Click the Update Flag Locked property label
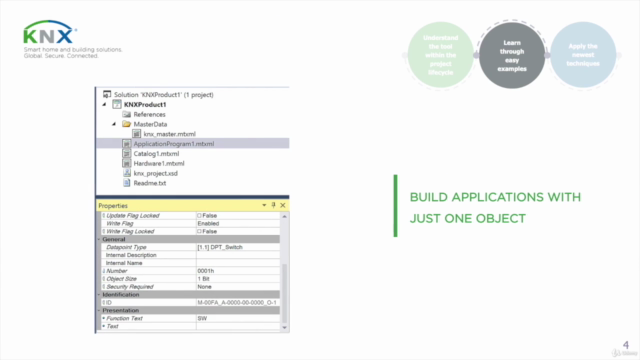 pos(133,216)
